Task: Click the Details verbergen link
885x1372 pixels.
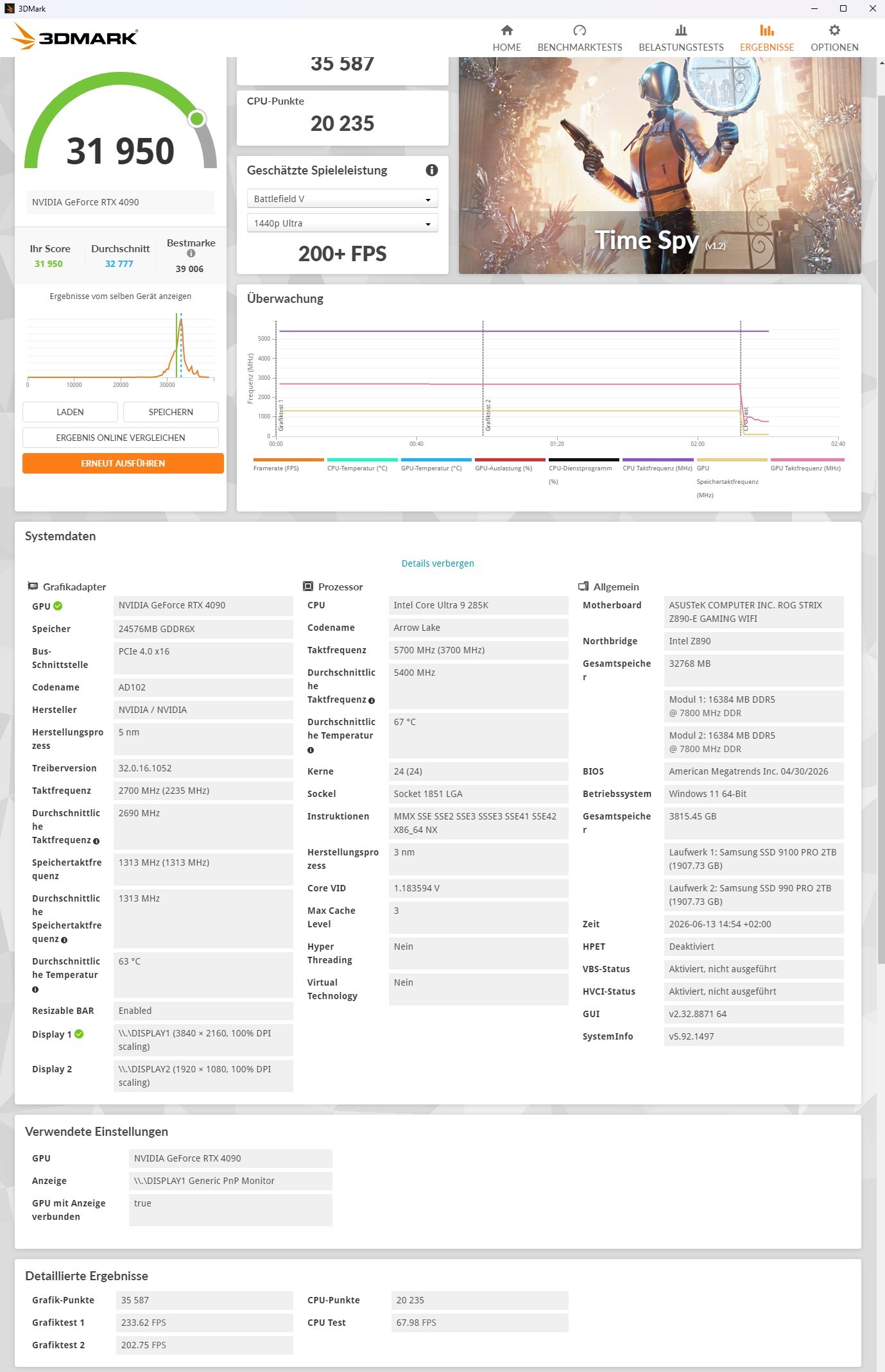Action: point(438,563)
